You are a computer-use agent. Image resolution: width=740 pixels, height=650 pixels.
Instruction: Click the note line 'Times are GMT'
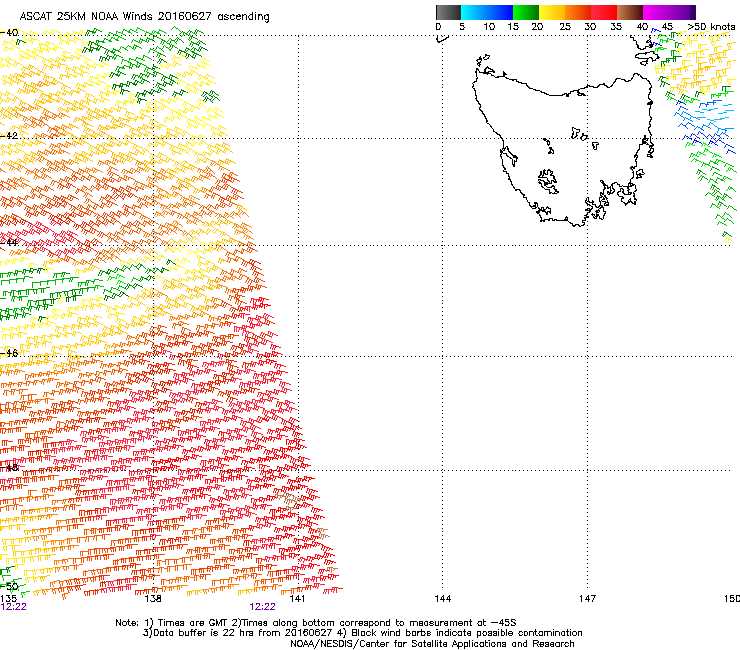(x=192, y=623)
